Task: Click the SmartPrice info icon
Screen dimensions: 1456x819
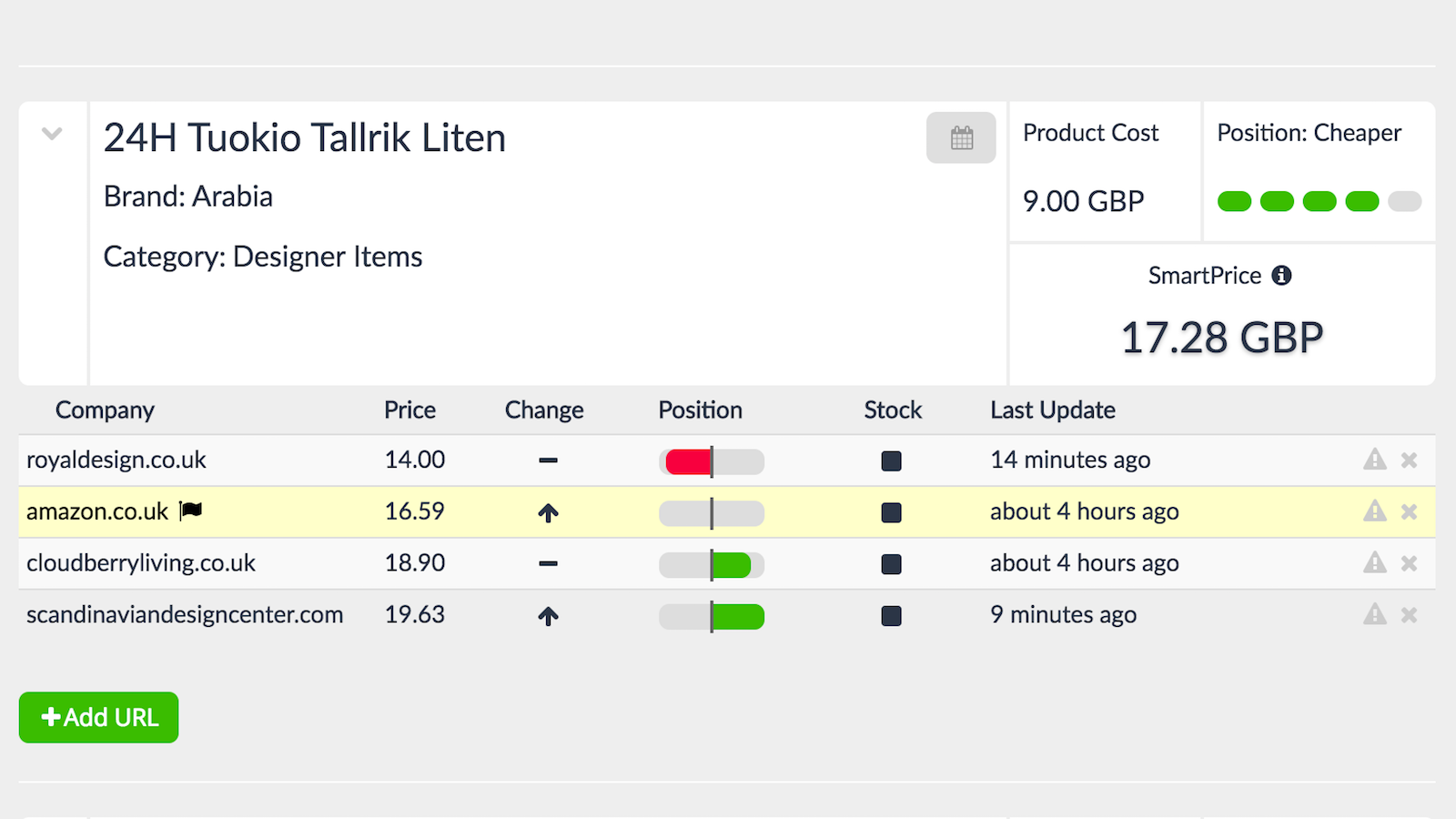Action: coord(1281,276)
